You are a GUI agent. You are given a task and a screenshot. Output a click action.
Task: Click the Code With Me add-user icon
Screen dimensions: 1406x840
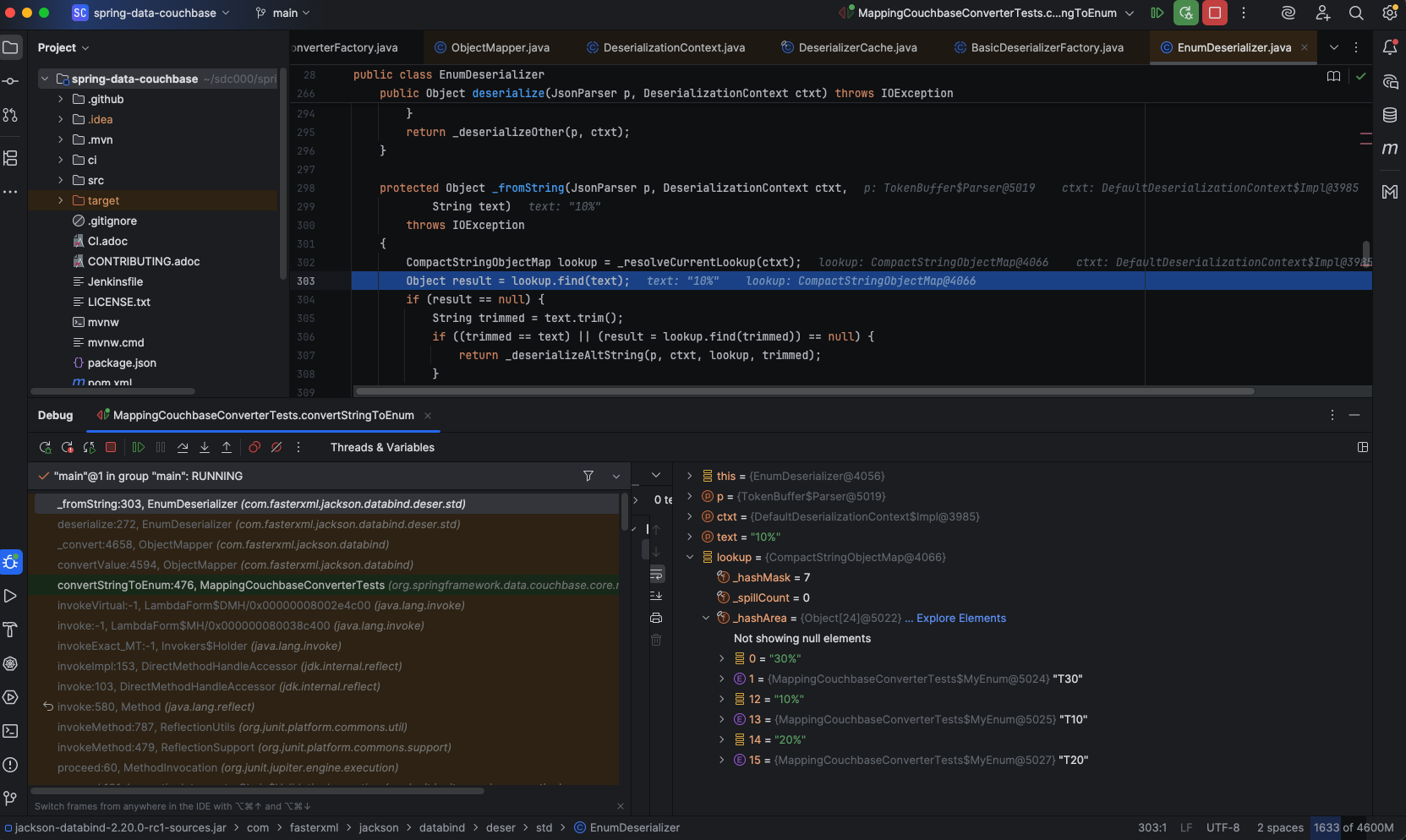(1322, 13)
